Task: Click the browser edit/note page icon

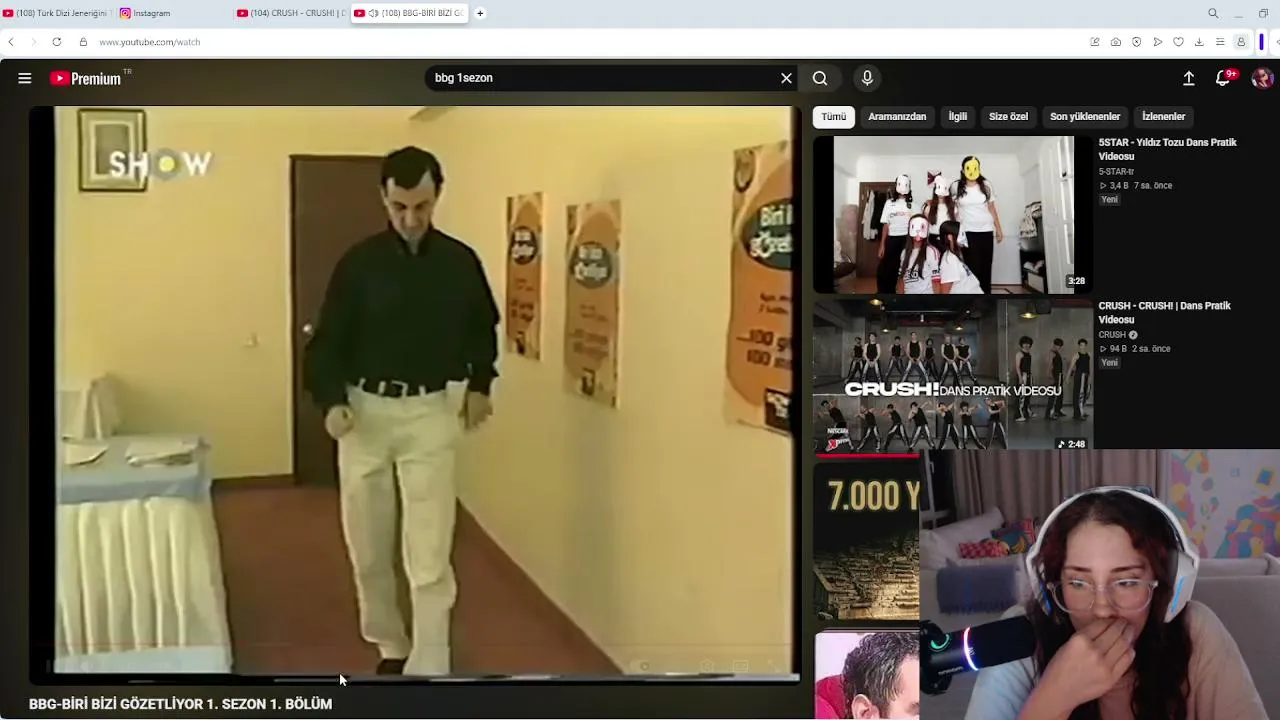Action: 1095,42
